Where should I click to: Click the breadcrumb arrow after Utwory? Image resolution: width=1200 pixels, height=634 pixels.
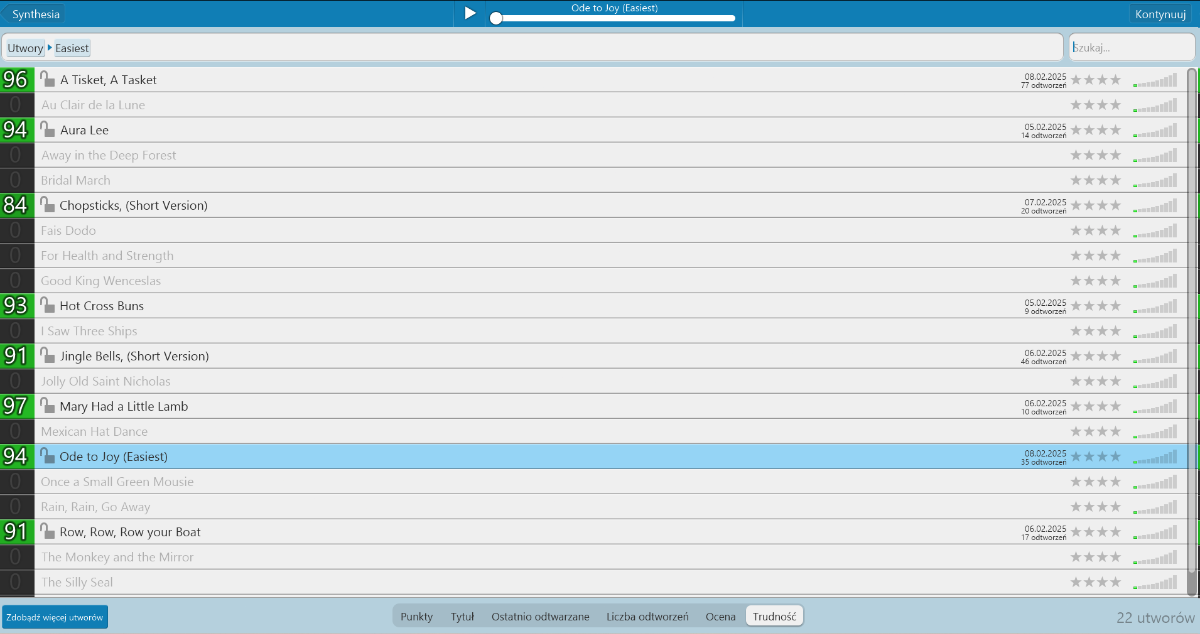50,47
